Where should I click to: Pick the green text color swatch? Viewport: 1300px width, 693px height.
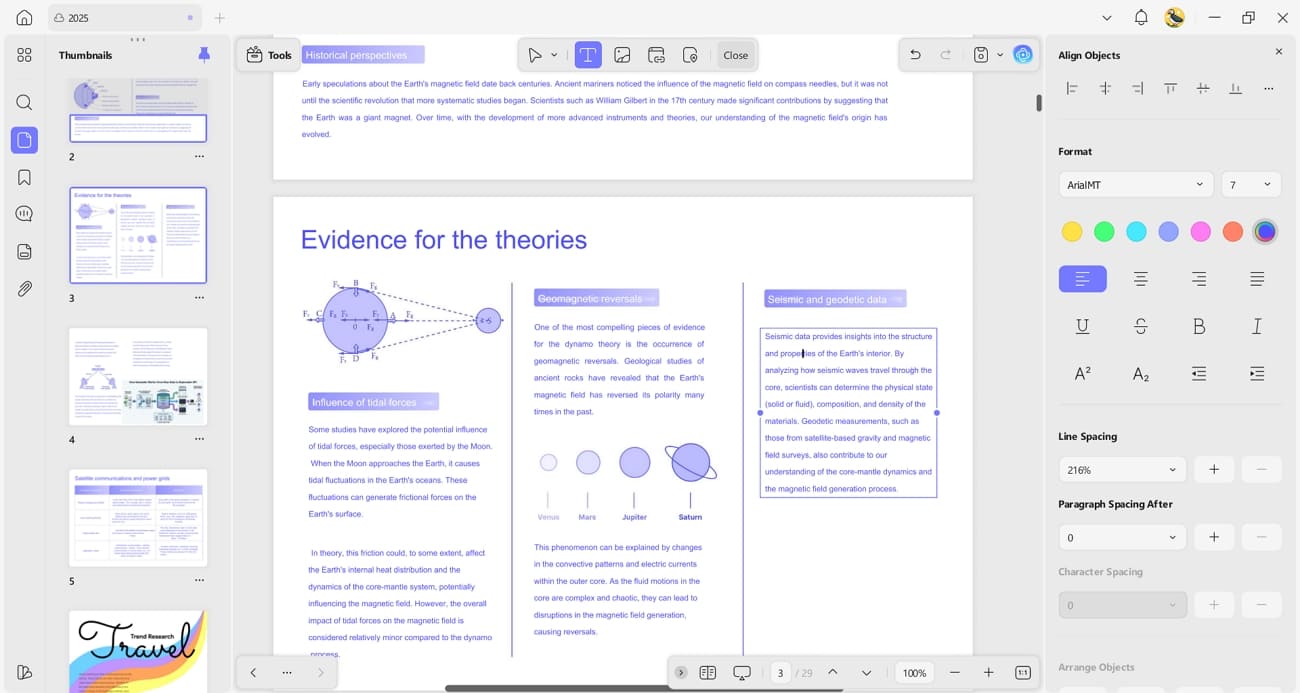click(x=1104, y=232)
